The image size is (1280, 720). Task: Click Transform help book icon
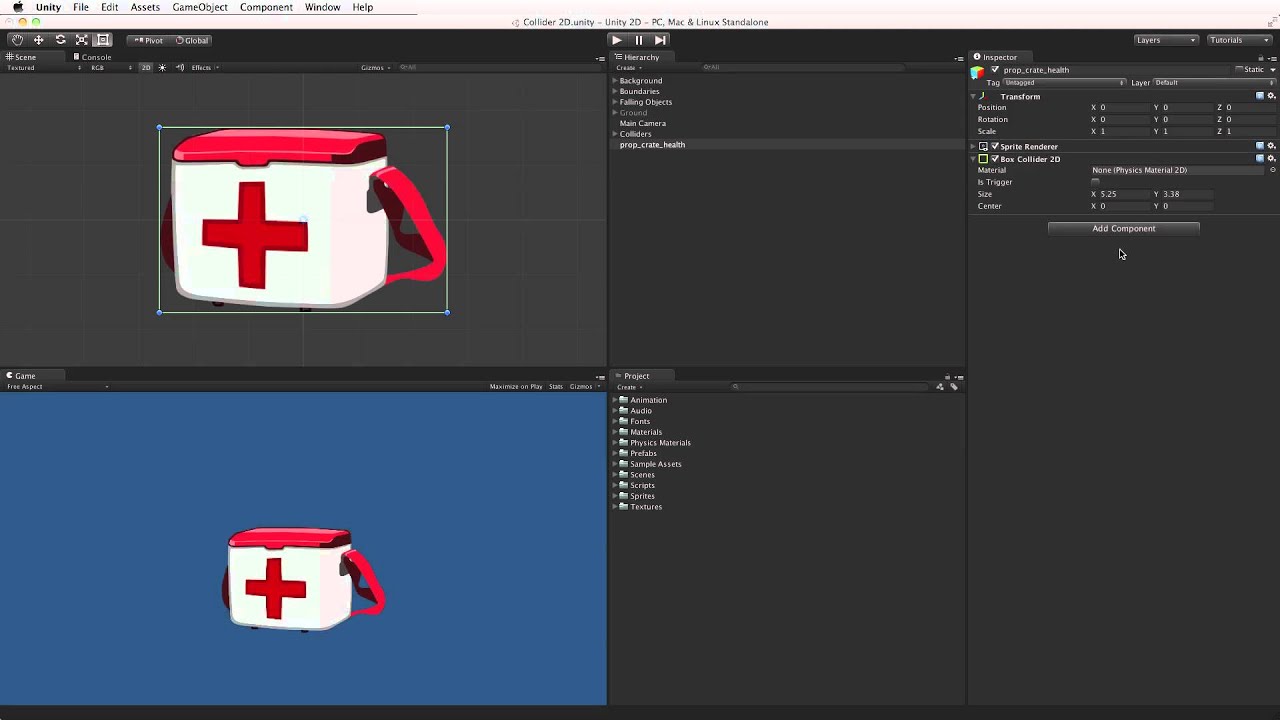pyautogui.click(x=1260, y=96)
